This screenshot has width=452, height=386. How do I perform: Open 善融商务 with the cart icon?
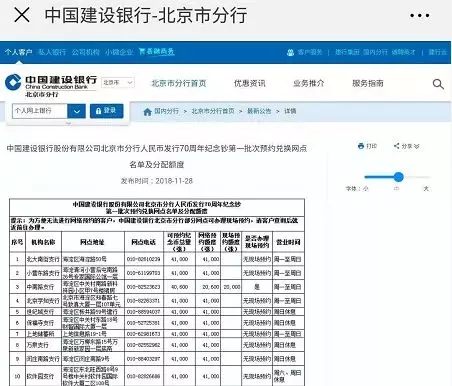(156, 52)
